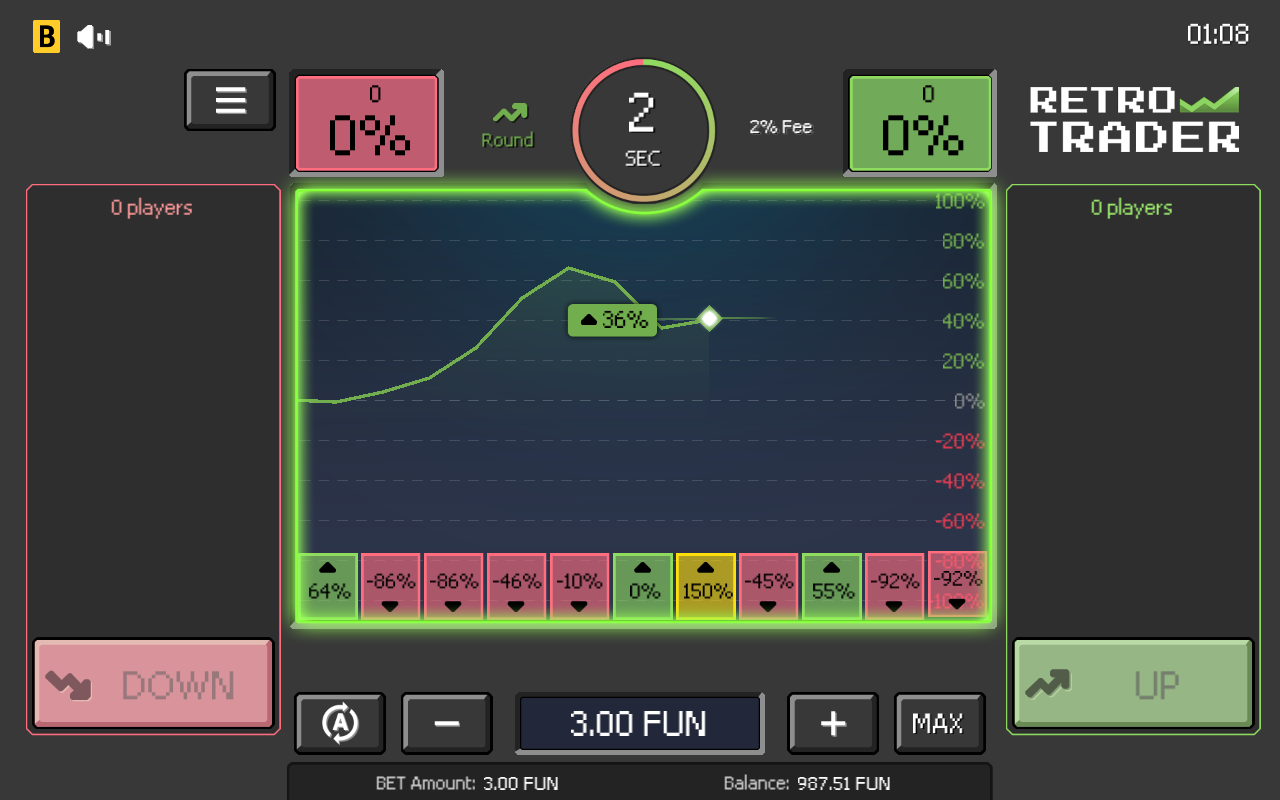Image resolution: width=1280 pixels, height=800 pixels.
Task: Select the 3.00 FUN bet amount field
Action: 639,723
